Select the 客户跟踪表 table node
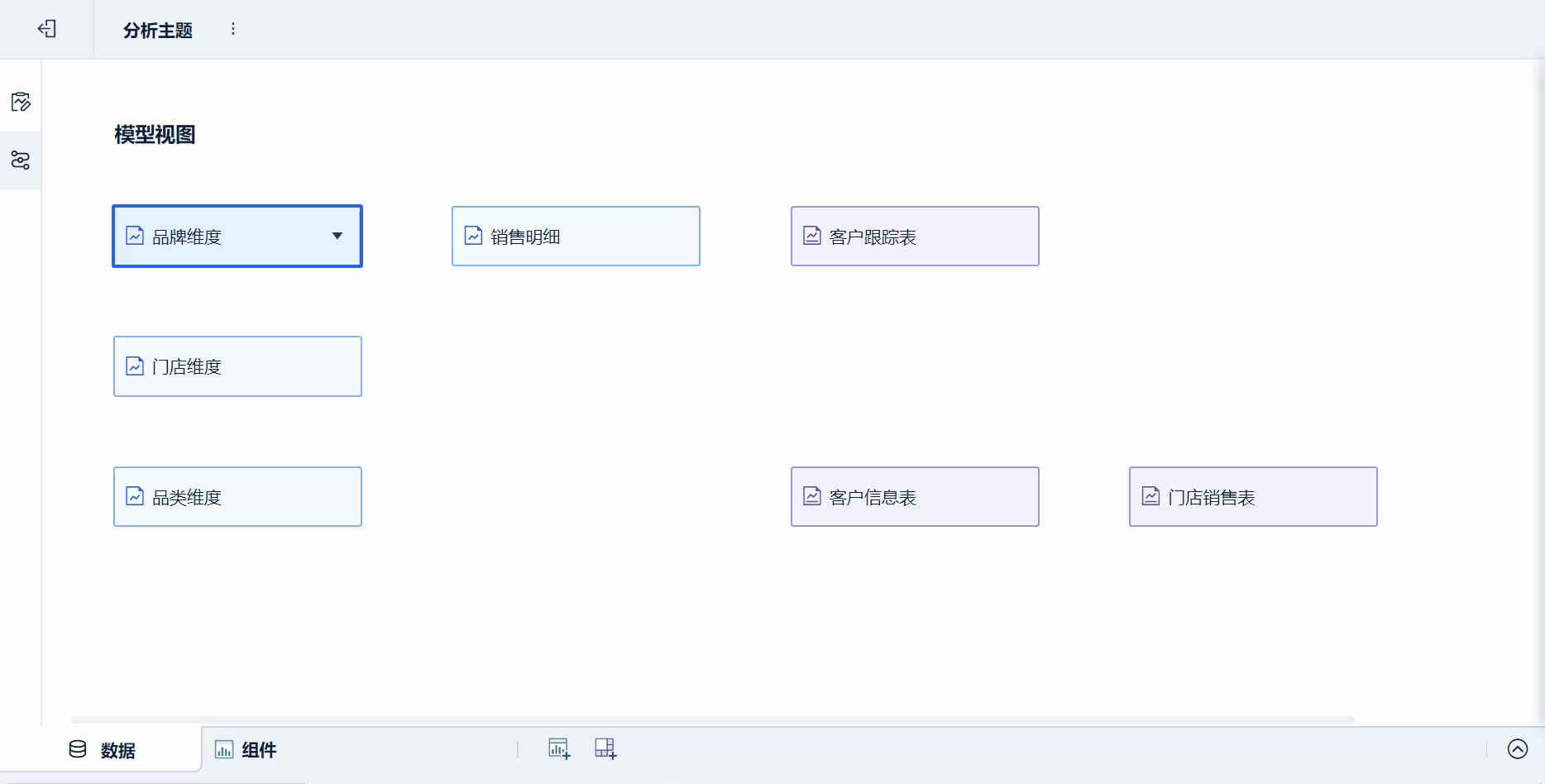This screenshot has height=784, width=1545. coord(915,237)
